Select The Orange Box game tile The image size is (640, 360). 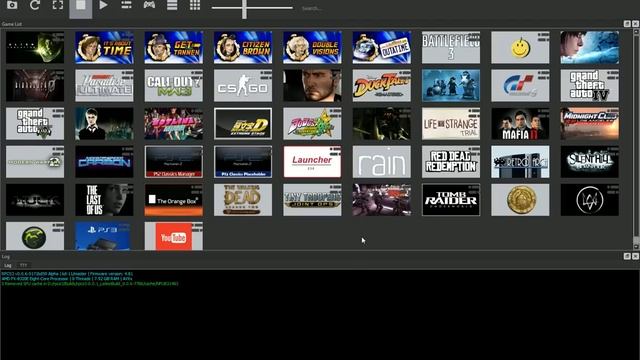tap(173, 200)
